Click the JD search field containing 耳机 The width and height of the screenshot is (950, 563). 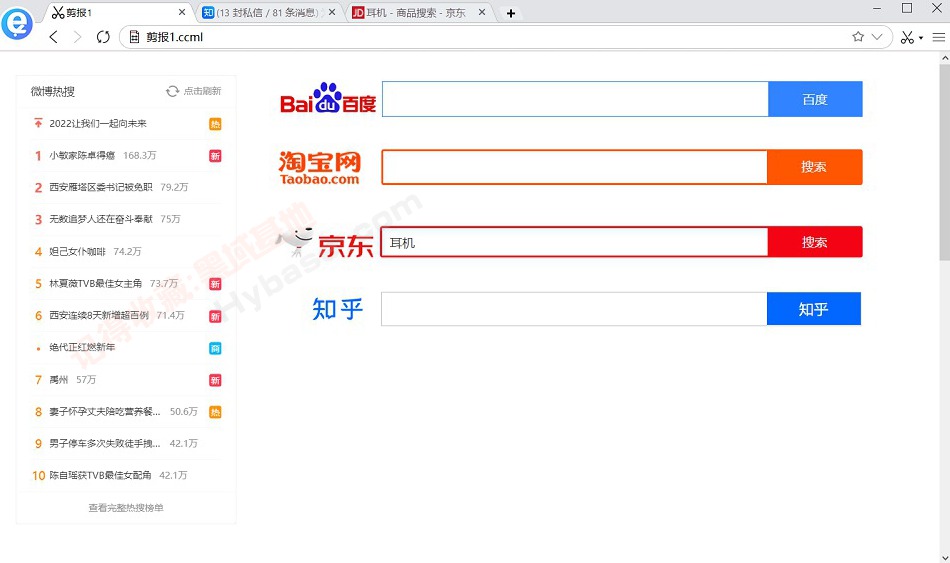(x=574, y=242)
